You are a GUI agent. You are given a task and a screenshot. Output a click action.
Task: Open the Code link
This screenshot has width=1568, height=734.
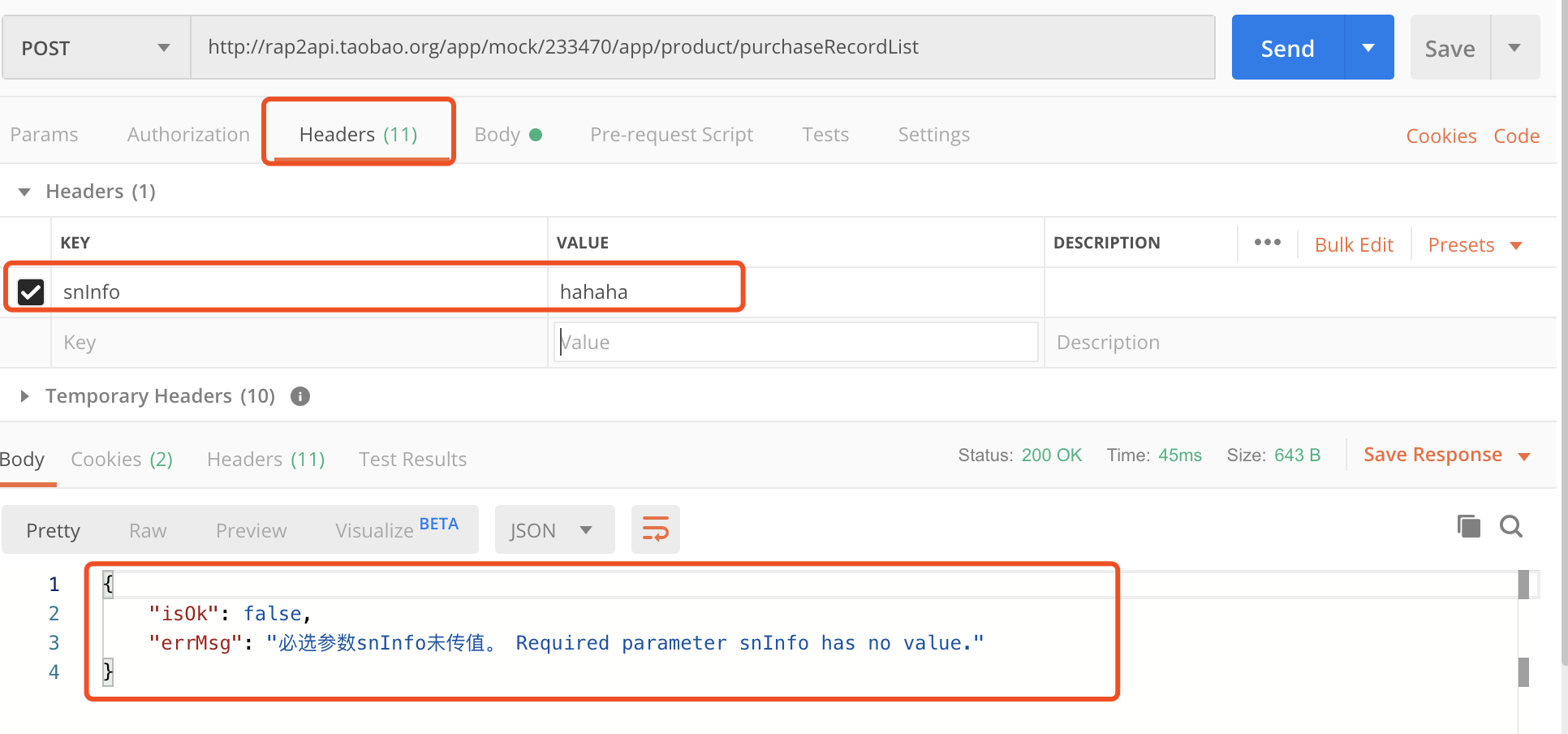click(x=1516, y=136)
